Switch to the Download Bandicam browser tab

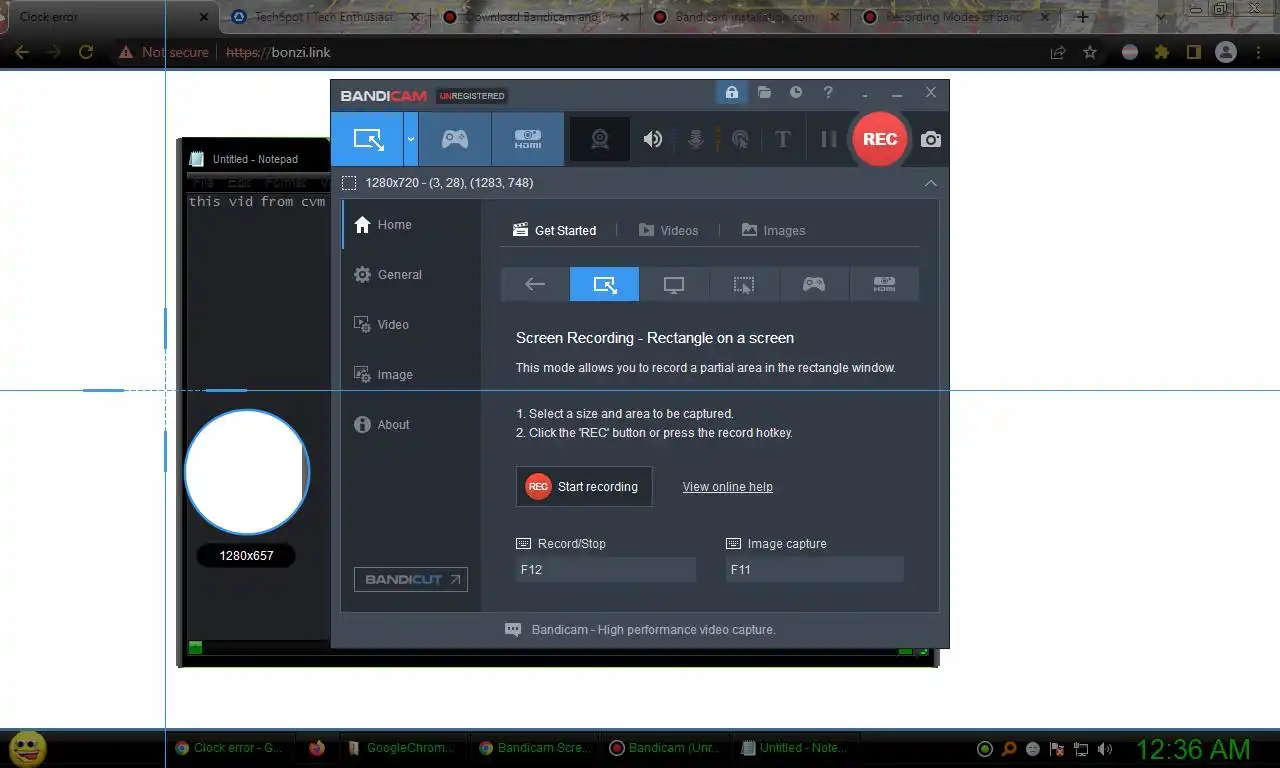(x=536, y=17)
